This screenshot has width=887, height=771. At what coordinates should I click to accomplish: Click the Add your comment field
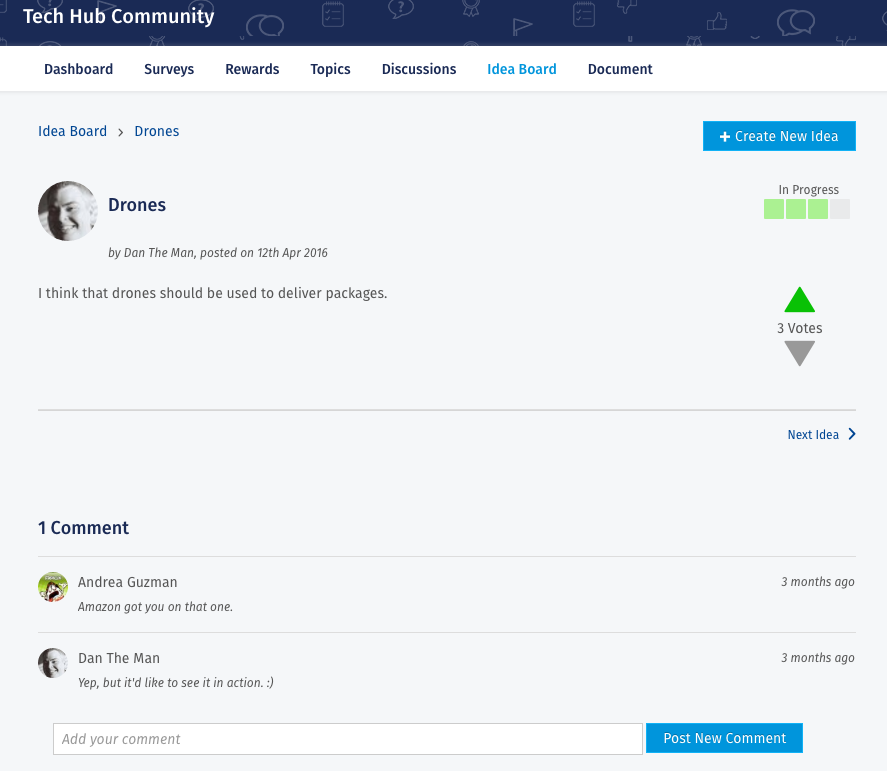(347, 738)
